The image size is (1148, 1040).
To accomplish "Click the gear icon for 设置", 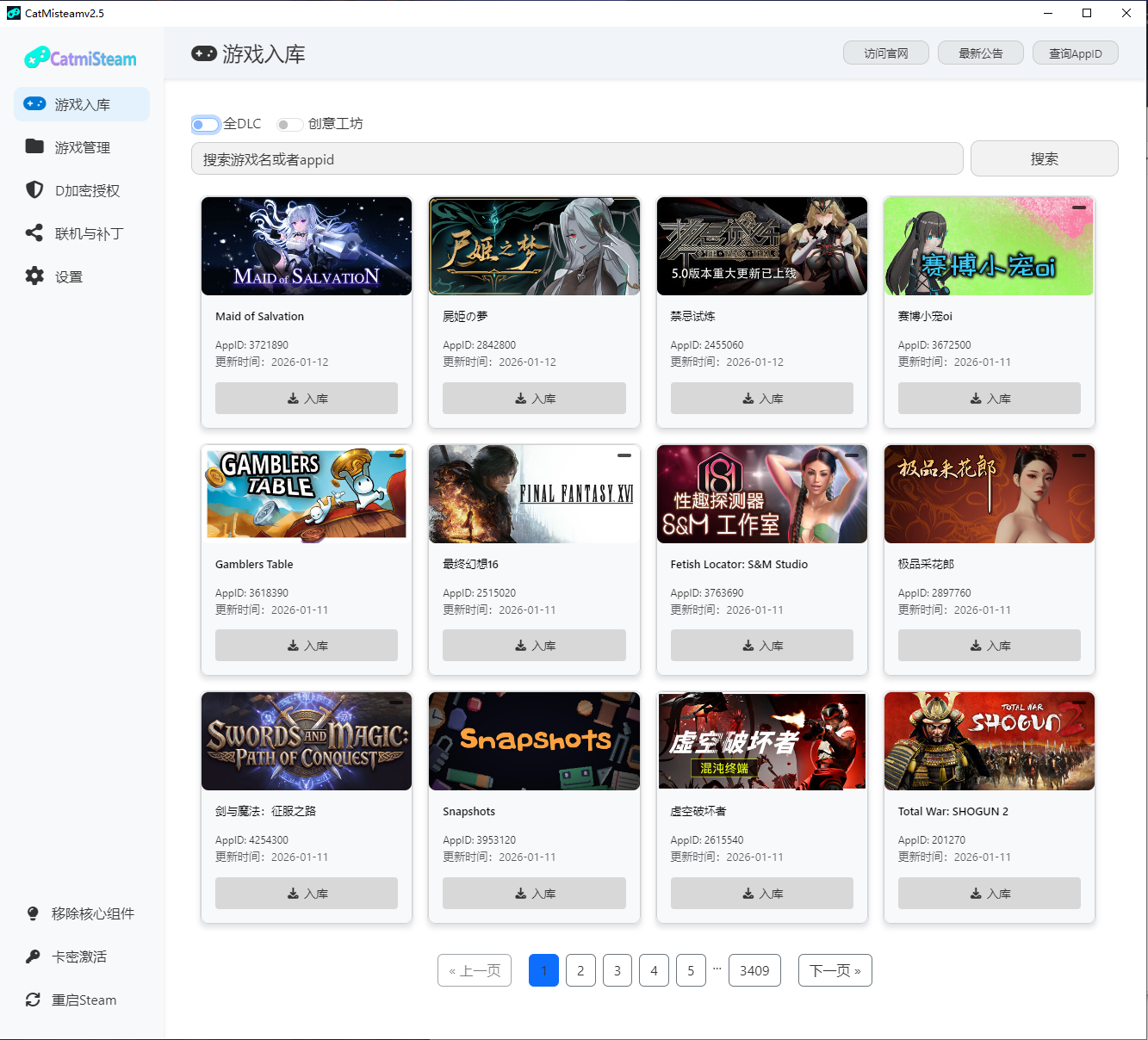I will tap(34, 275).
